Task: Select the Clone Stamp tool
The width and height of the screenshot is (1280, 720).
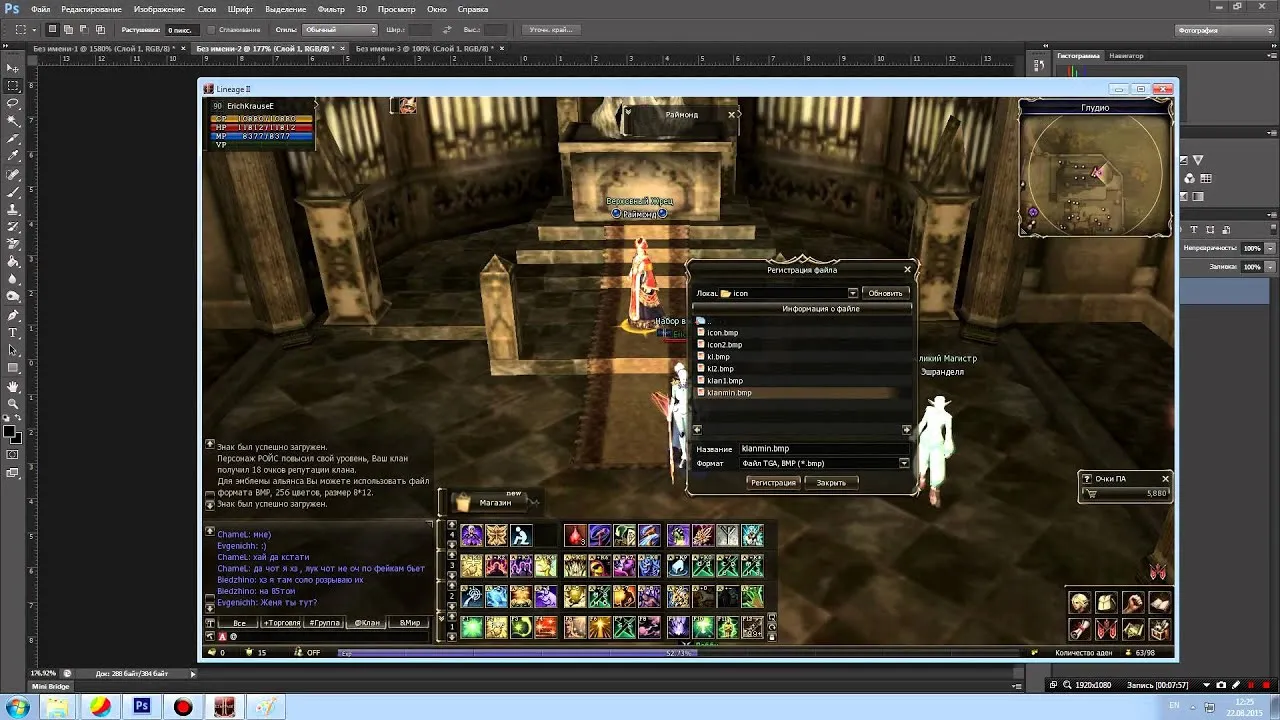Action: [x=13, y=209]
